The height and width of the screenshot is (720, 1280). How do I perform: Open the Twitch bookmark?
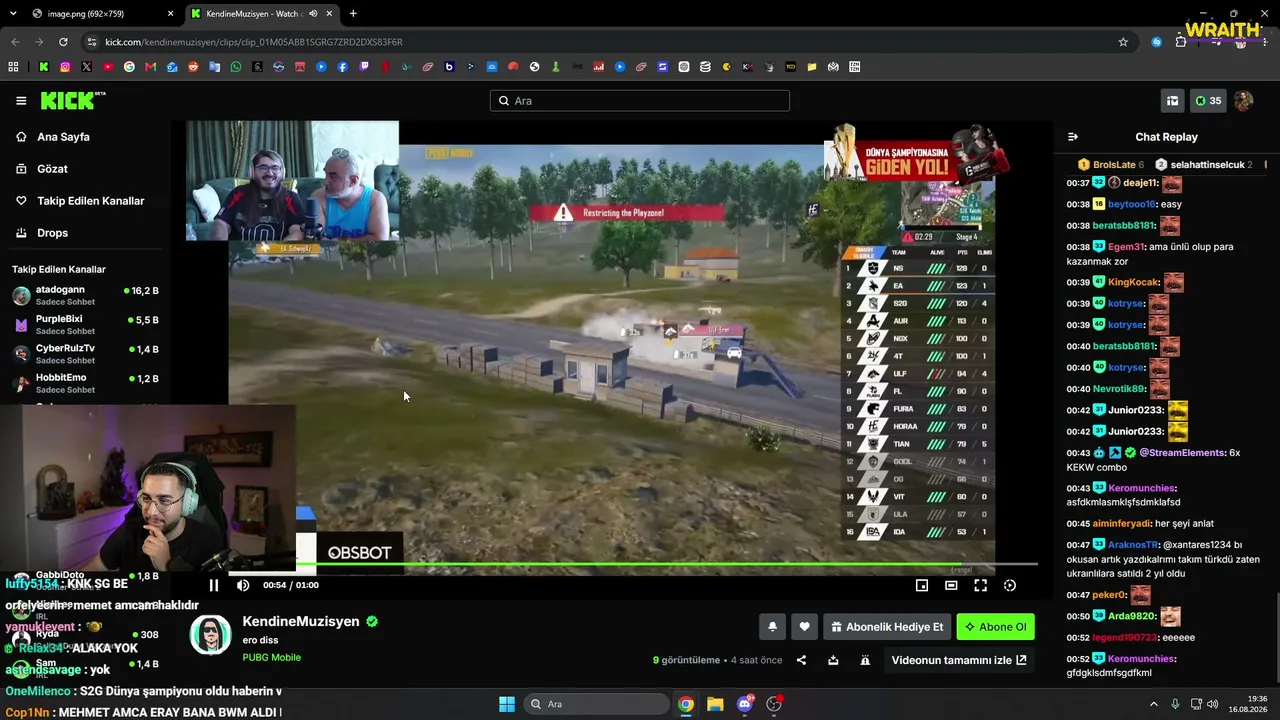tap(364, 67)
